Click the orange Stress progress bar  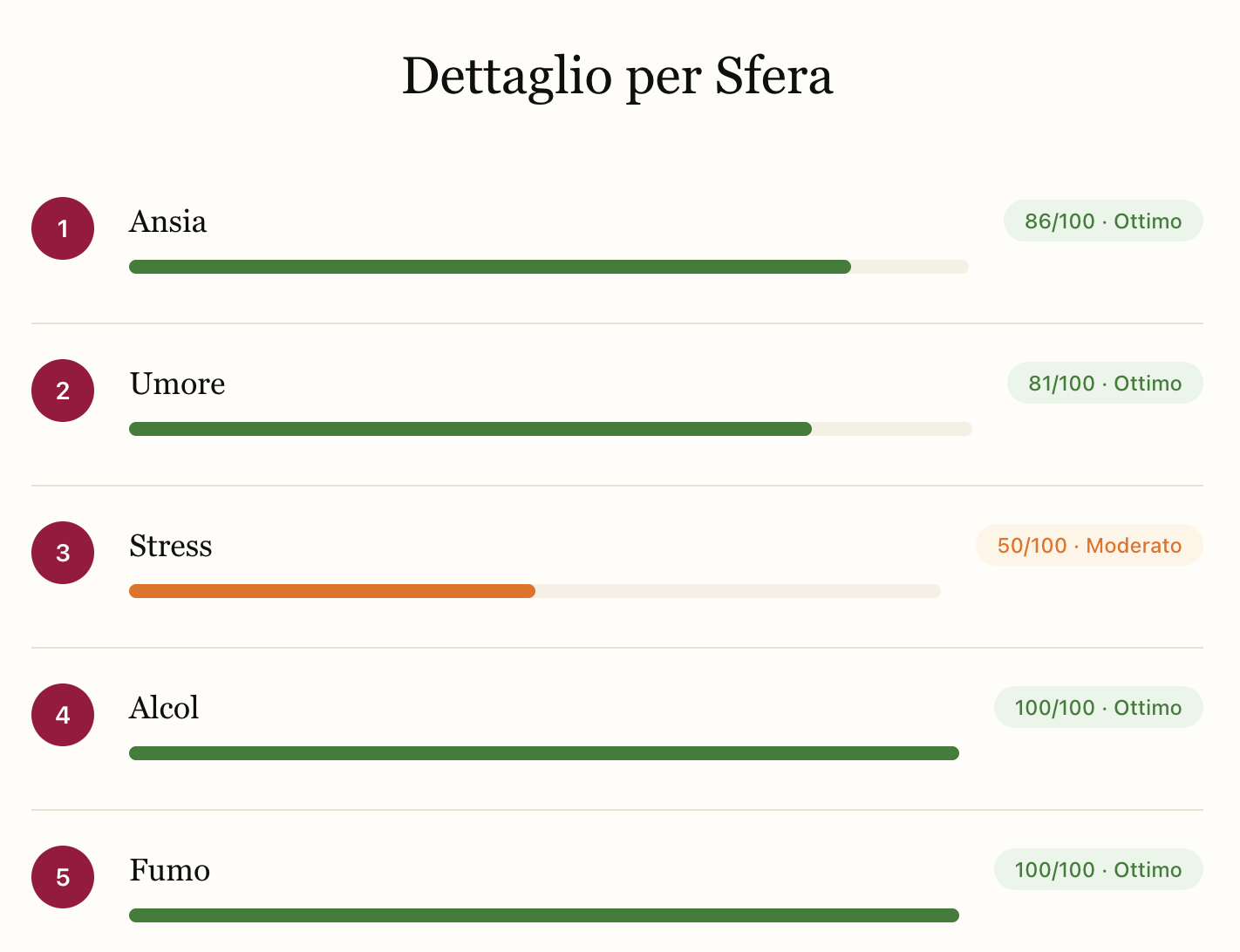pos(332,591)
